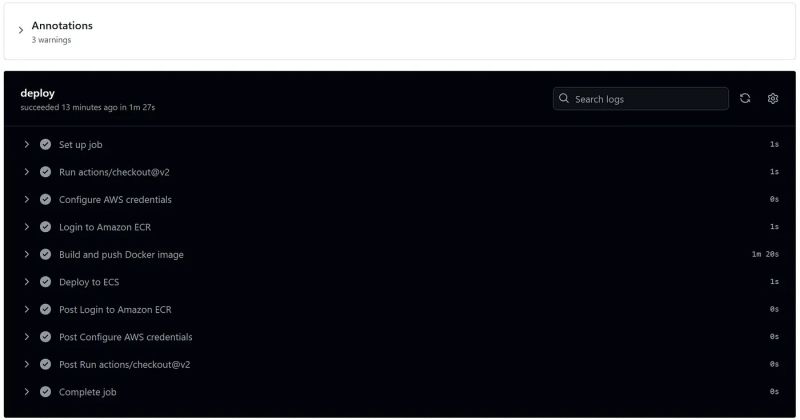Screen dimensions: 800x420
Task: Open the Post Configure AWS credentials log
Action: 125,337
